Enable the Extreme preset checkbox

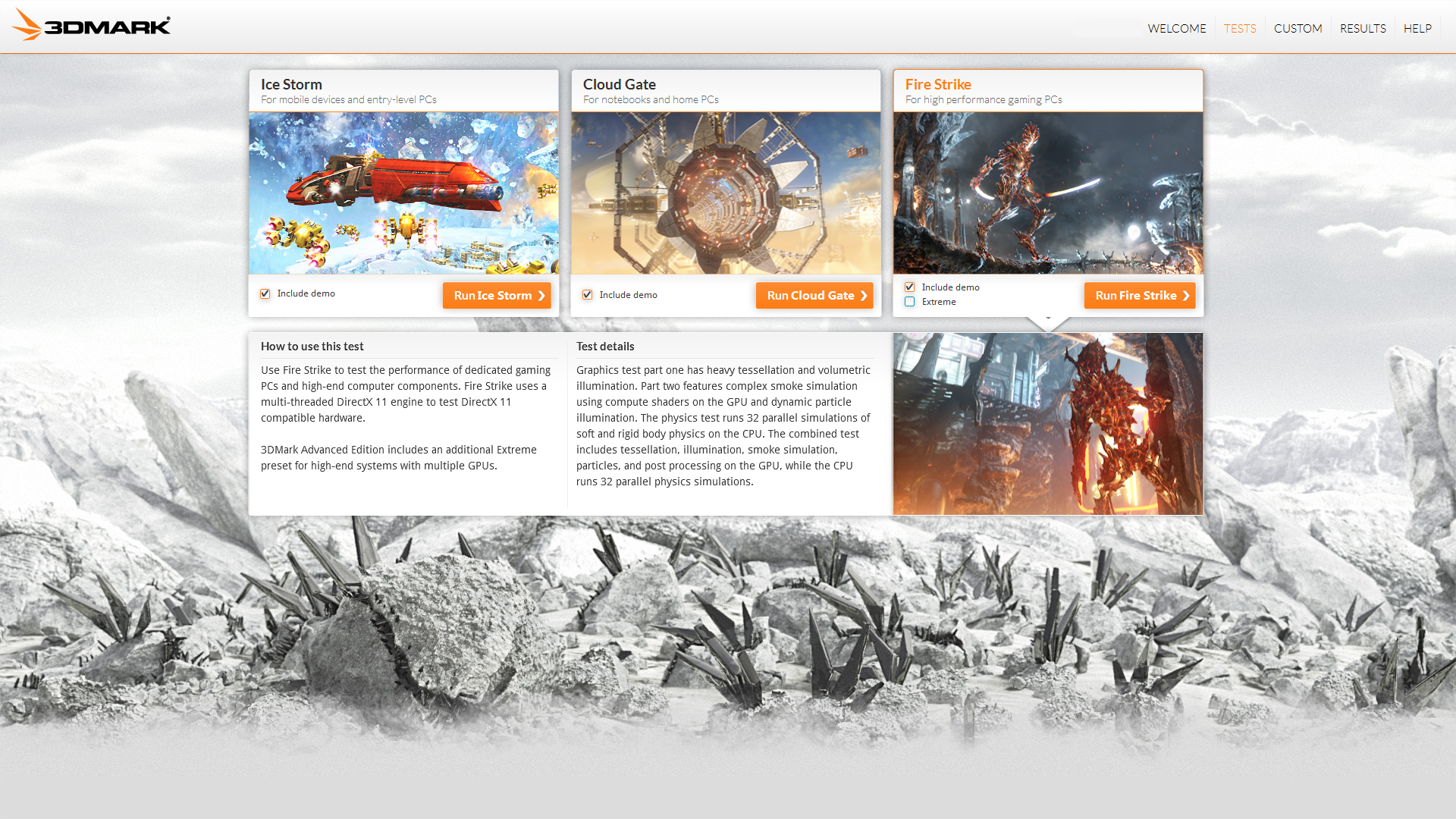pos(909,302)
